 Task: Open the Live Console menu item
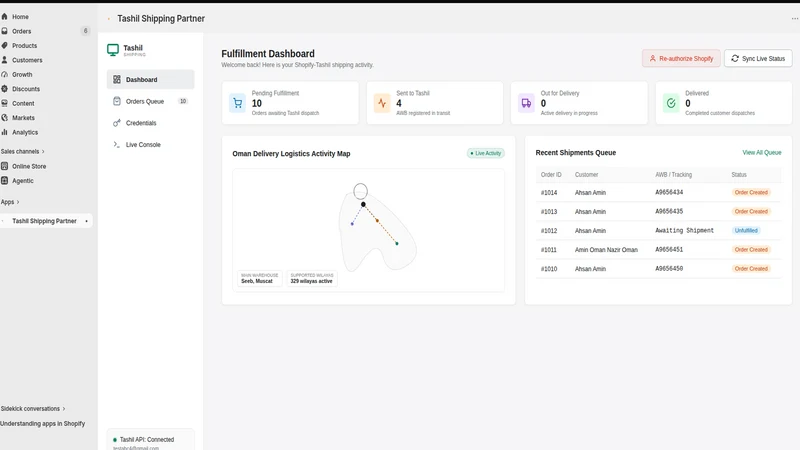click(151, 144)
